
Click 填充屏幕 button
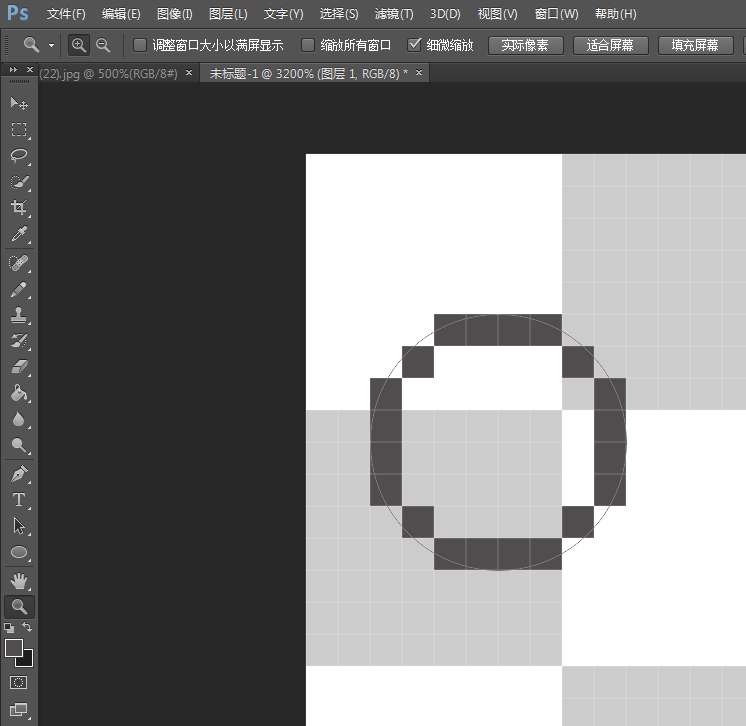695,45
